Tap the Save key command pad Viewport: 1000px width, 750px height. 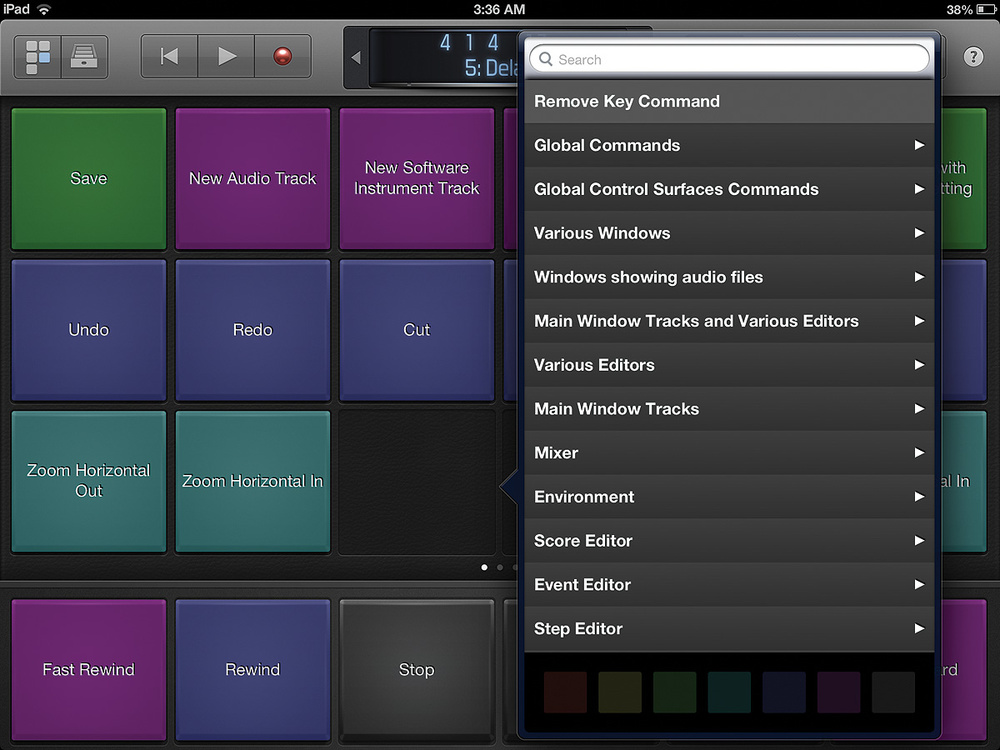[x=88, y=179]
